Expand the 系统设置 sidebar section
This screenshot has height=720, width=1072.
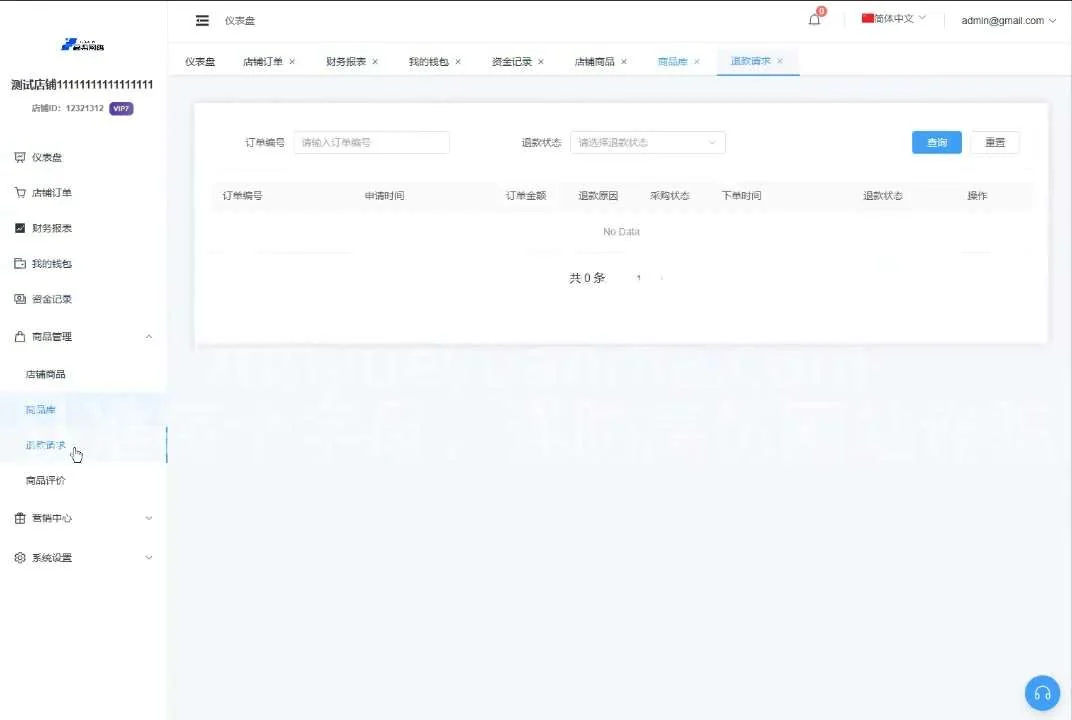(149, 558)
